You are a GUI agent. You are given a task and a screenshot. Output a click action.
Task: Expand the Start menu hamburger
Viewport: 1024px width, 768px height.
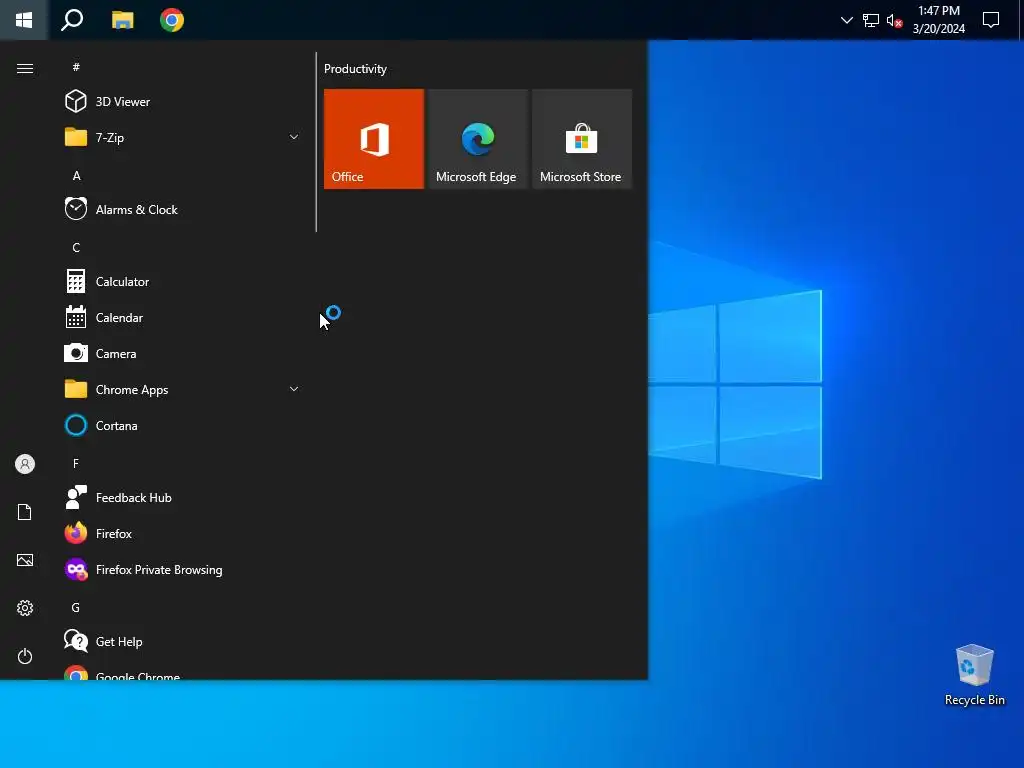click(x=25, y=69)
